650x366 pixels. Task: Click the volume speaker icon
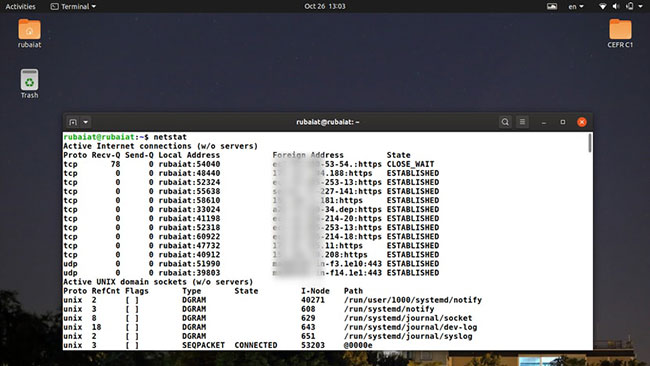(x=616, y=6)
